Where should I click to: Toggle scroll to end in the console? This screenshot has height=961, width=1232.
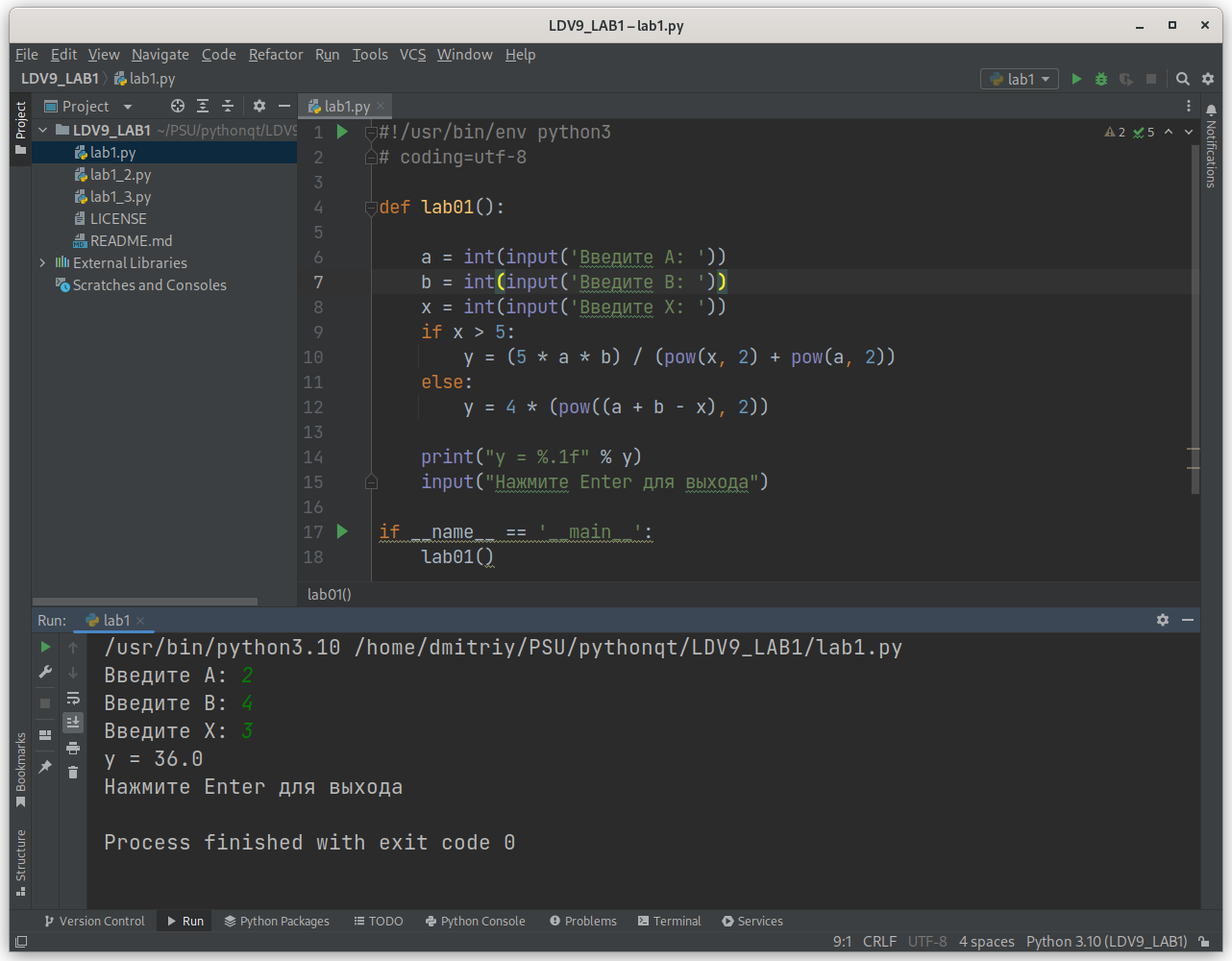point(72,722)
